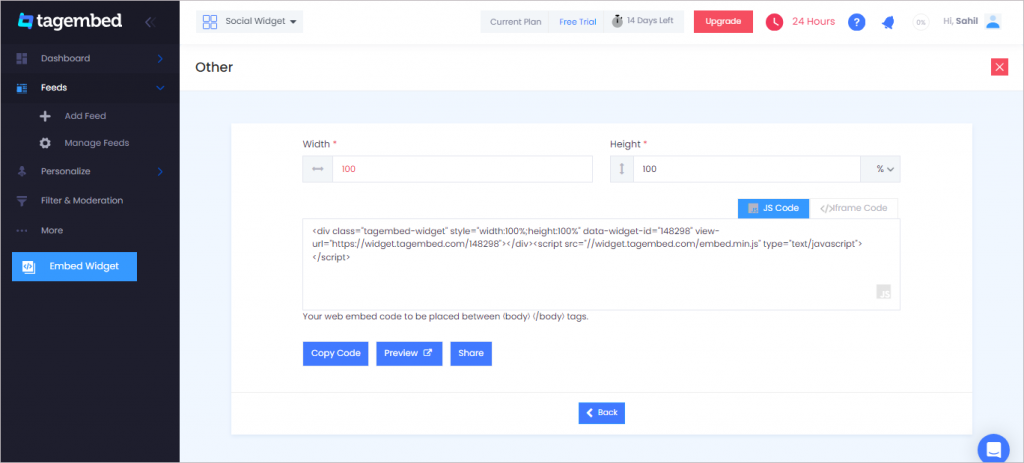
Task: Expand the Personalize chevron
Action: 160,172
